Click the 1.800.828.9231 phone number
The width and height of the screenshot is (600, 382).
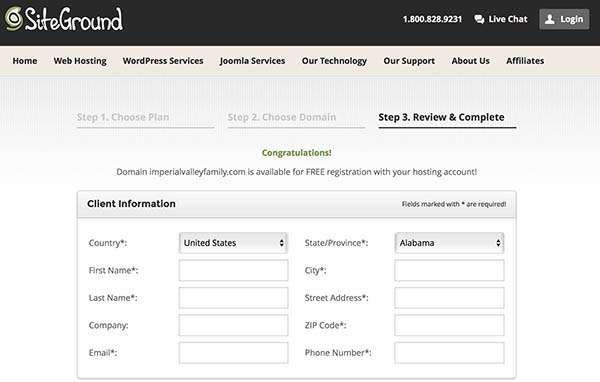[x=432, y=19]
